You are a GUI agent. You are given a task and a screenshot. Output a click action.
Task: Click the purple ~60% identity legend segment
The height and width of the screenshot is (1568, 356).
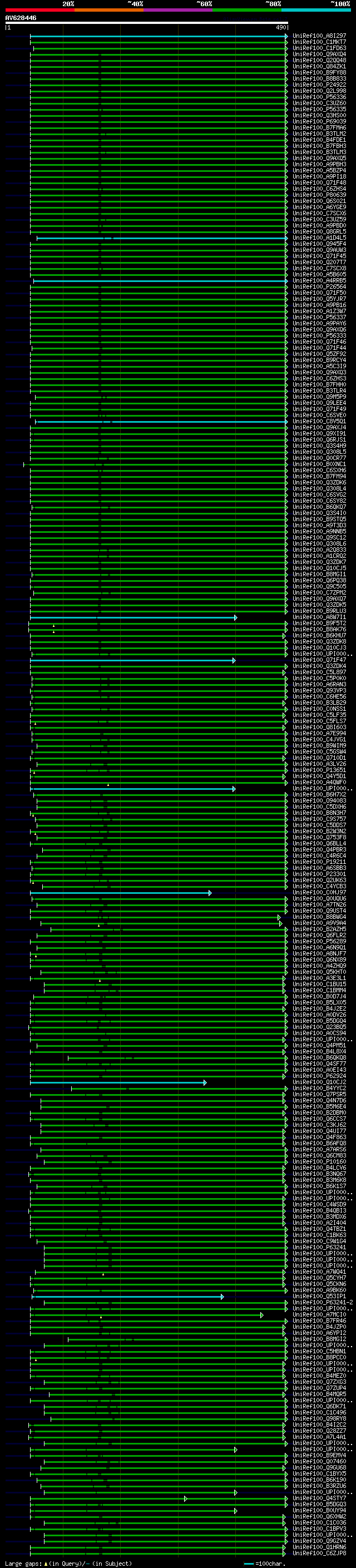pyautogui.click(x=177, y=10)
